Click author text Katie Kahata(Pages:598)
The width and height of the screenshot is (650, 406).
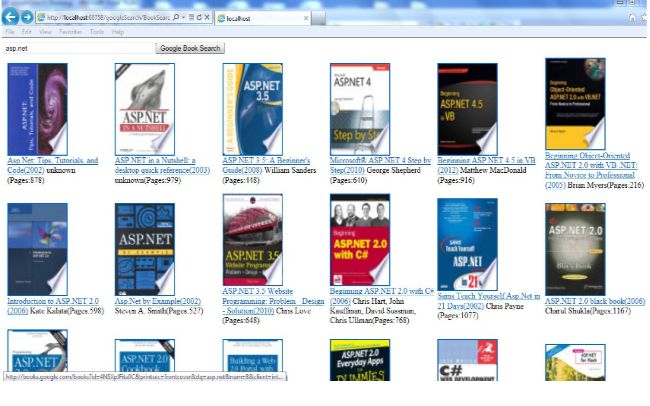click(x=67, y=311)
